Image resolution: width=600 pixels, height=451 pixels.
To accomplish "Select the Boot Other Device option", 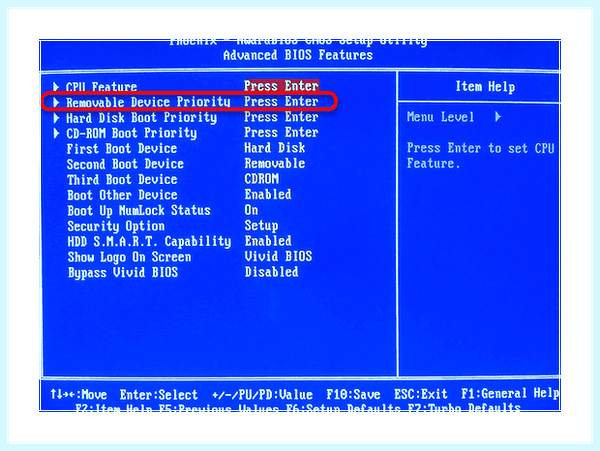I will pos(122,195).
